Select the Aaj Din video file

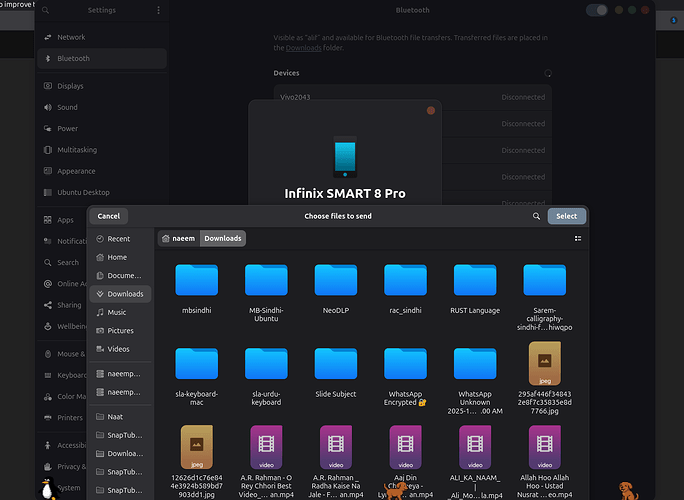(x=405, y=462)
